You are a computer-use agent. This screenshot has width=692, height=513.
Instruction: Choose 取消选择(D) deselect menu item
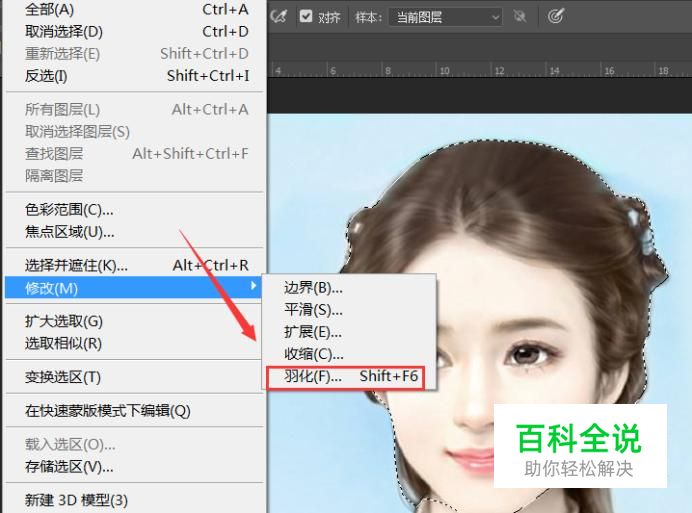click(x=135, y=31)
